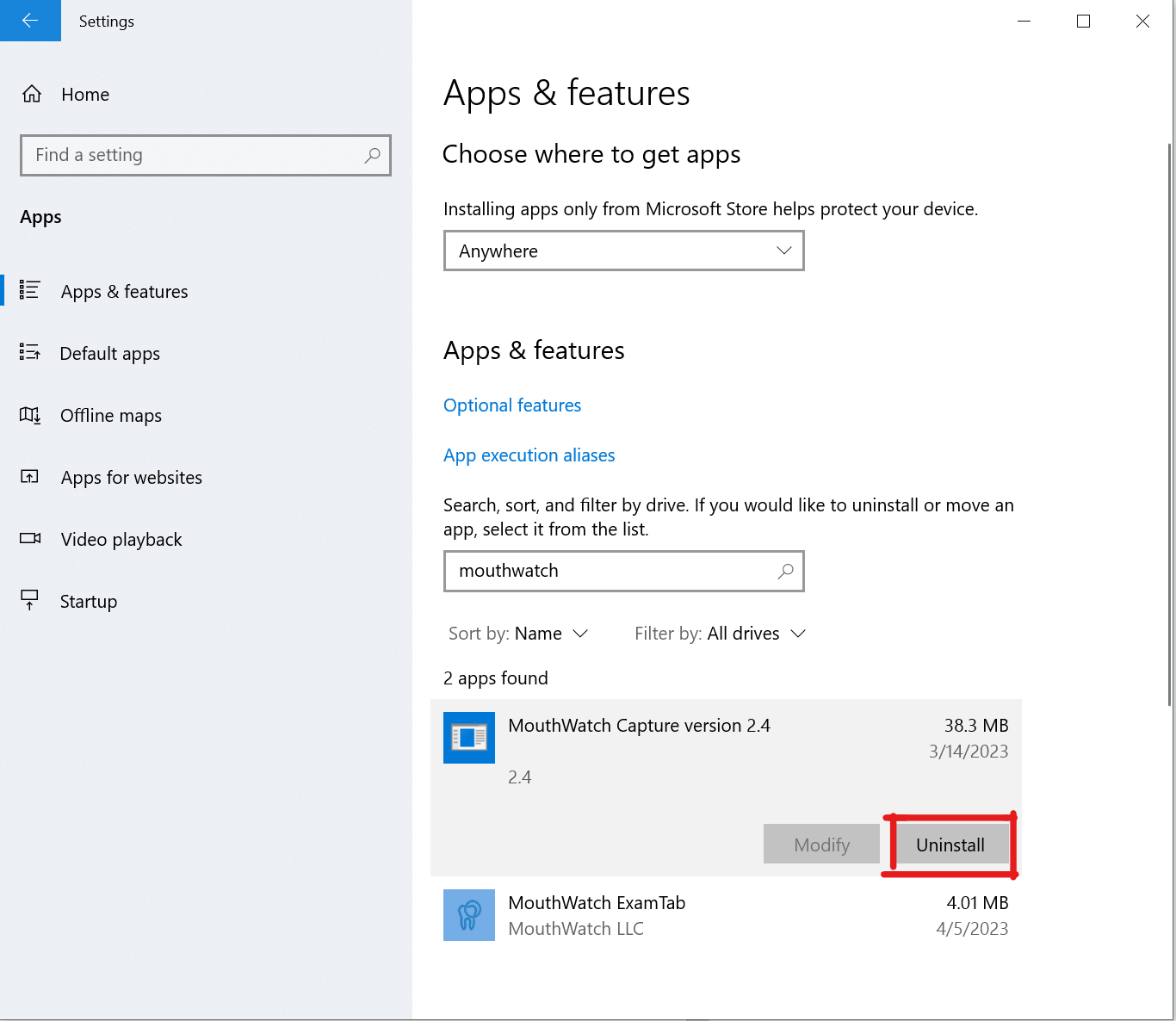
Task: Click the 2 apps found text
Action: (x=496, y=678)
